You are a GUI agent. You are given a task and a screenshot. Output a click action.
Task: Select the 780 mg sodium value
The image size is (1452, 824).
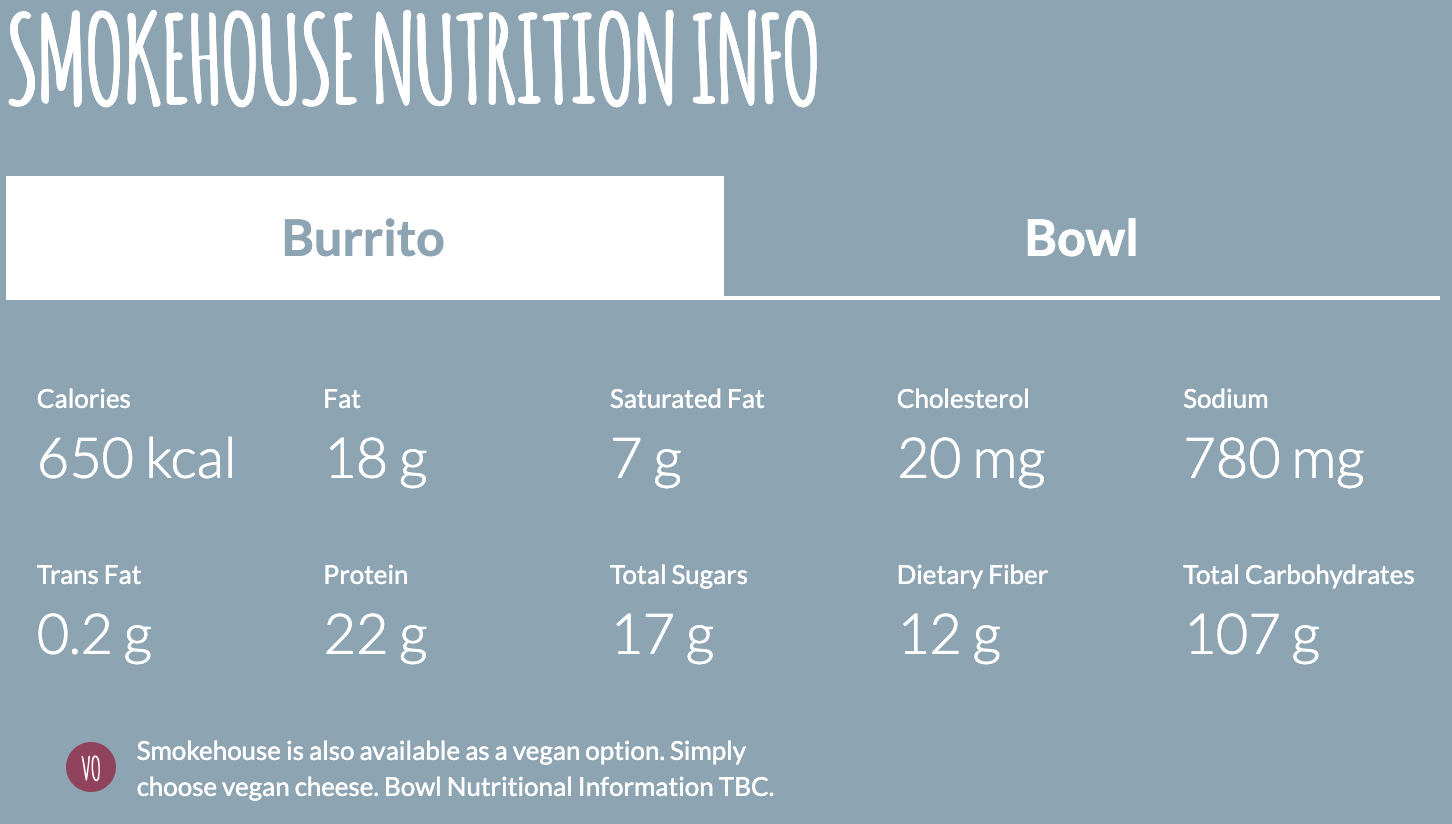pos(1273,461)
